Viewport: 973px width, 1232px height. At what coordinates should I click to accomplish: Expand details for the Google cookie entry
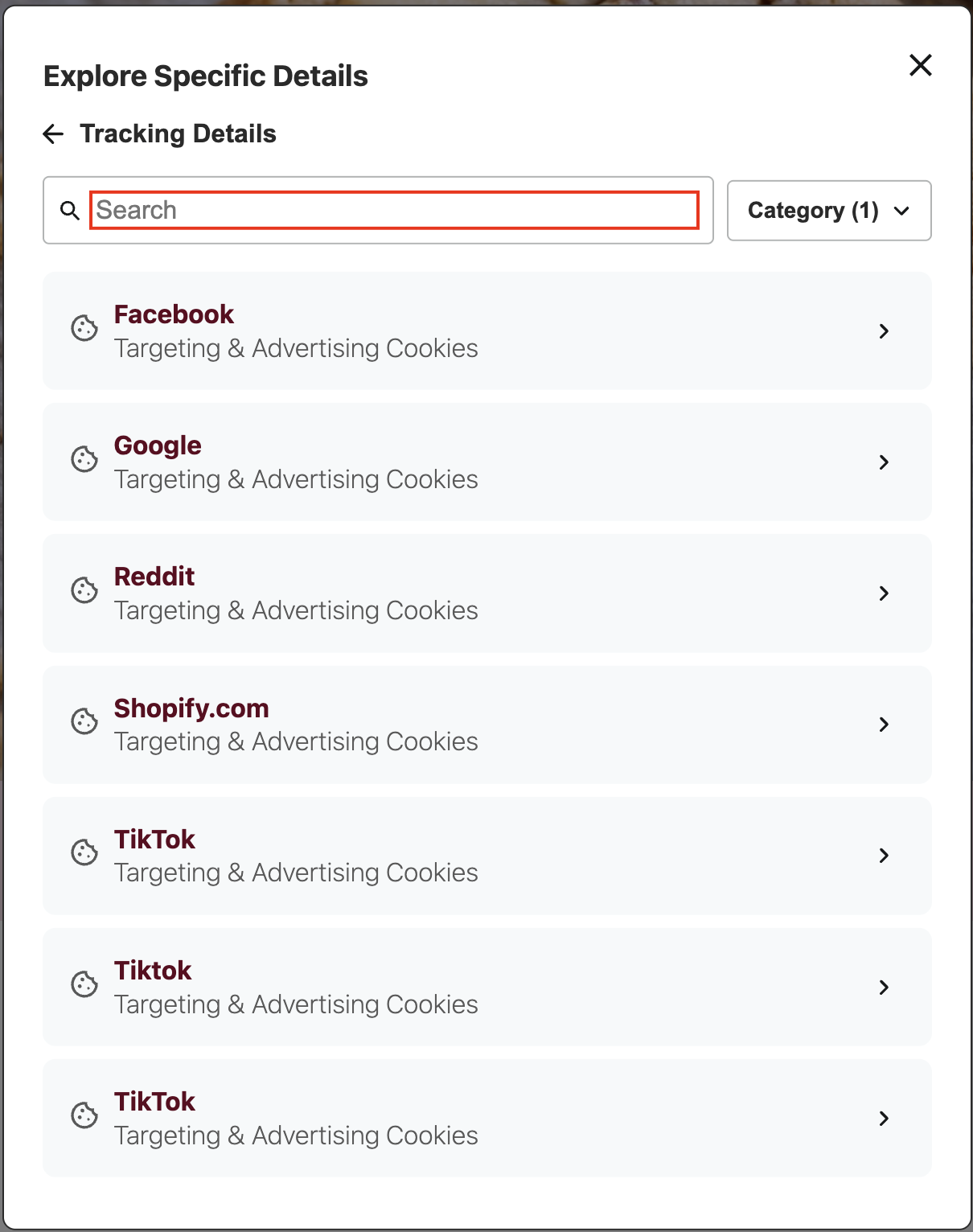[885, 462]
